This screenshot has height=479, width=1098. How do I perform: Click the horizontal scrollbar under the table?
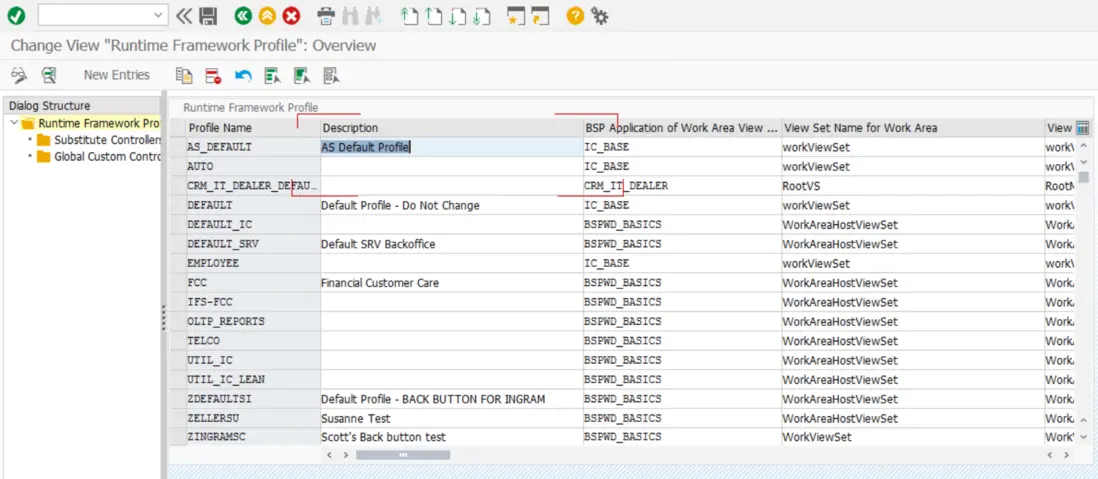coord(403,455)
